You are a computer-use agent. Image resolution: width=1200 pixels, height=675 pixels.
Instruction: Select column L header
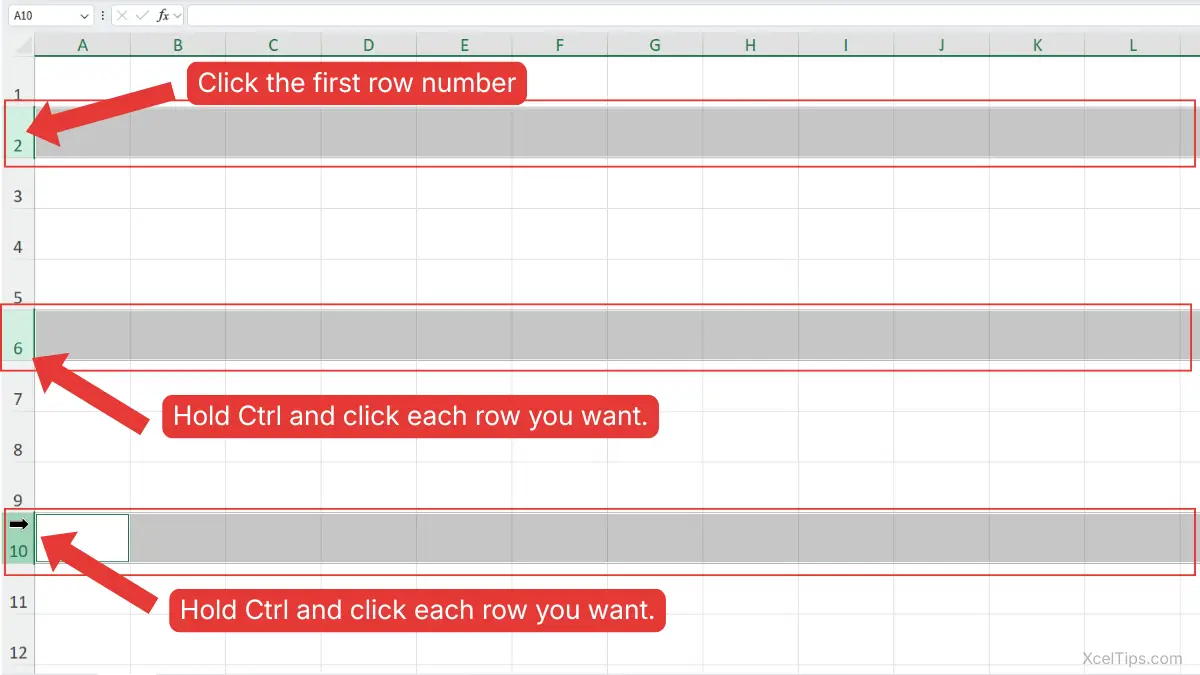click(1132, 45)
